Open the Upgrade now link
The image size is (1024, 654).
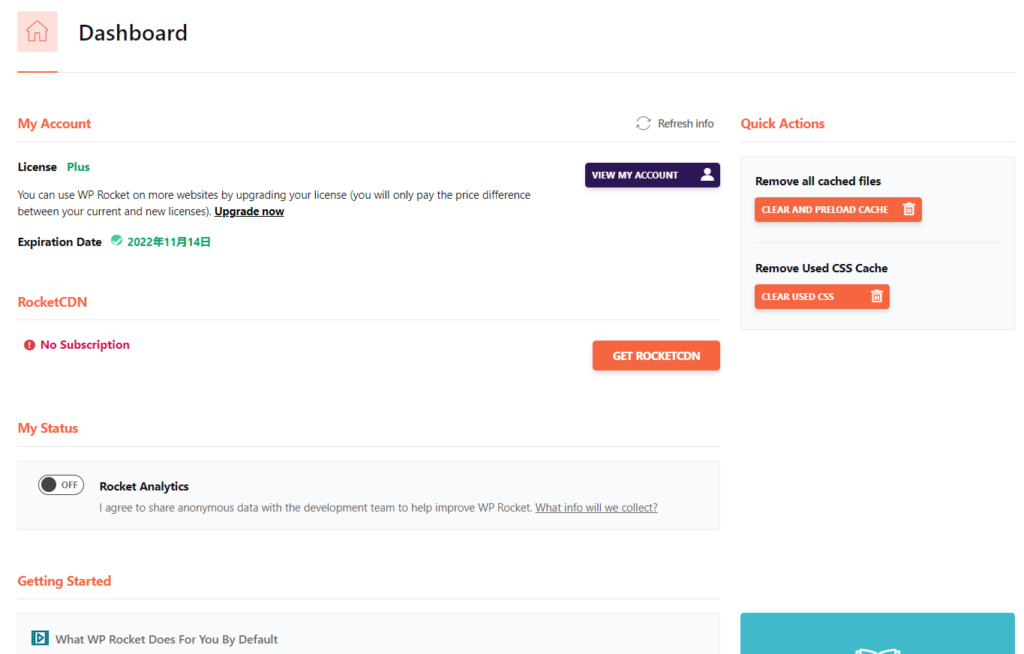point(249,212)
